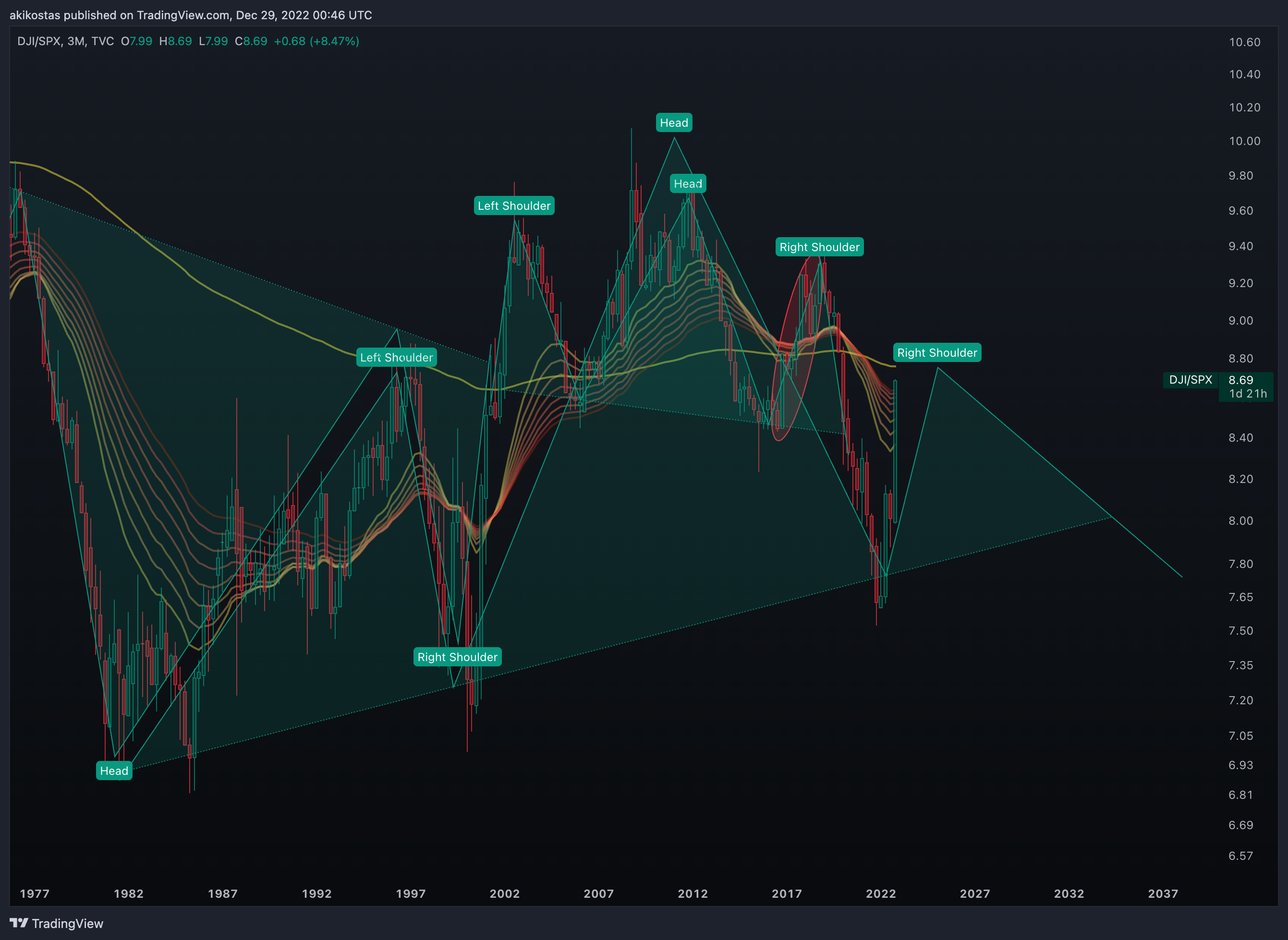
Task: Open the TradingView wordmark link
Action: tap(68, 924)
